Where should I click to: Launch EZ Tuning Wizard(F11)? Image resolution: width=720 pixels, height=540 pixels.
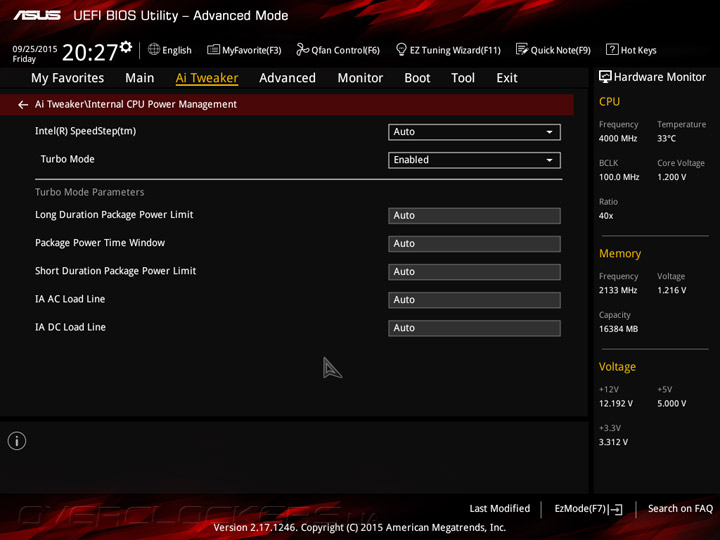tap(448, 50)
